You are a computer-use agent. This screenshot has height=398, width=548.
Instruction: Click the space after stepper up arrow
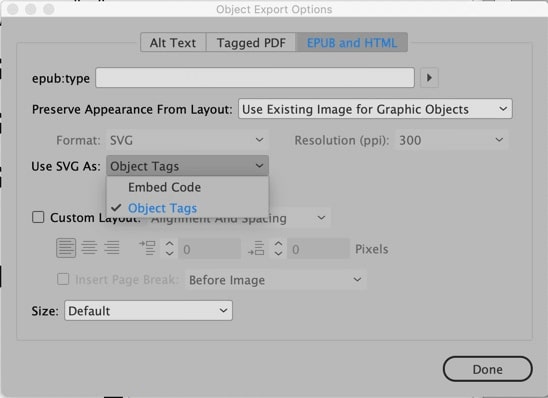278,244
